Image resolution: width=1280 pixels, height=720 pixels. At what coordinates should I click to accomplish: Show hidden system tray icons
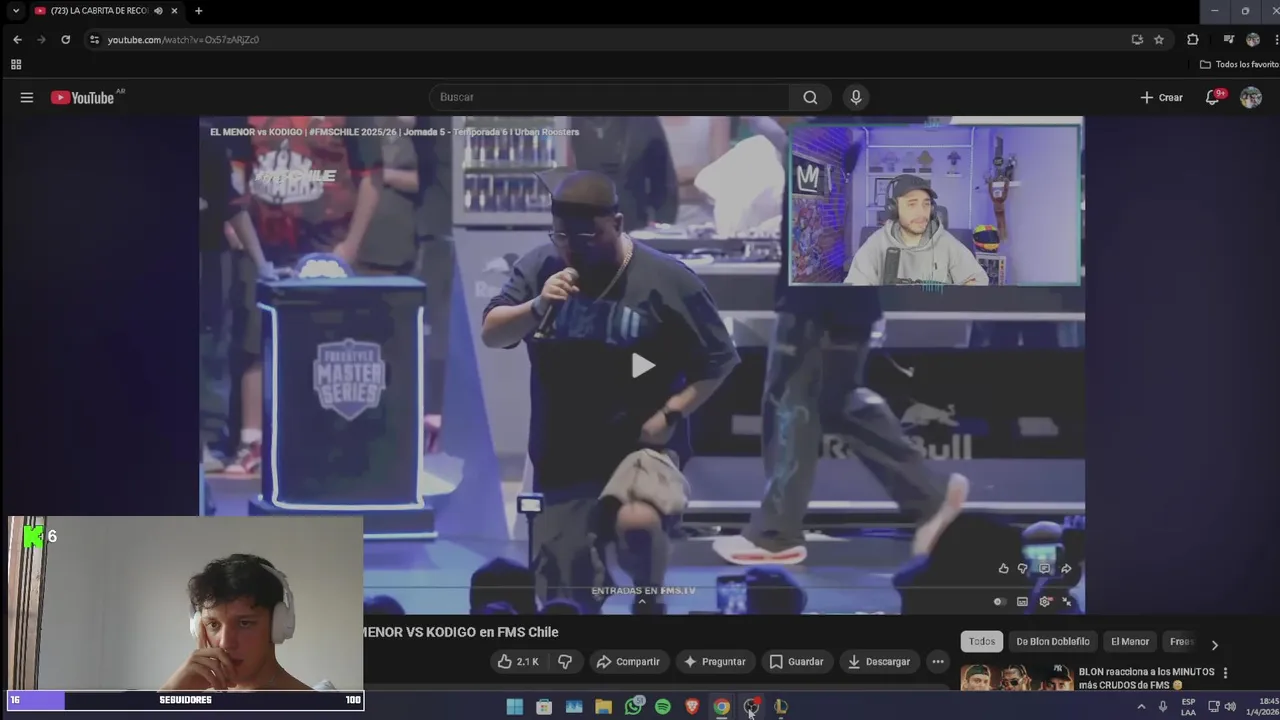click(1141, 707)
